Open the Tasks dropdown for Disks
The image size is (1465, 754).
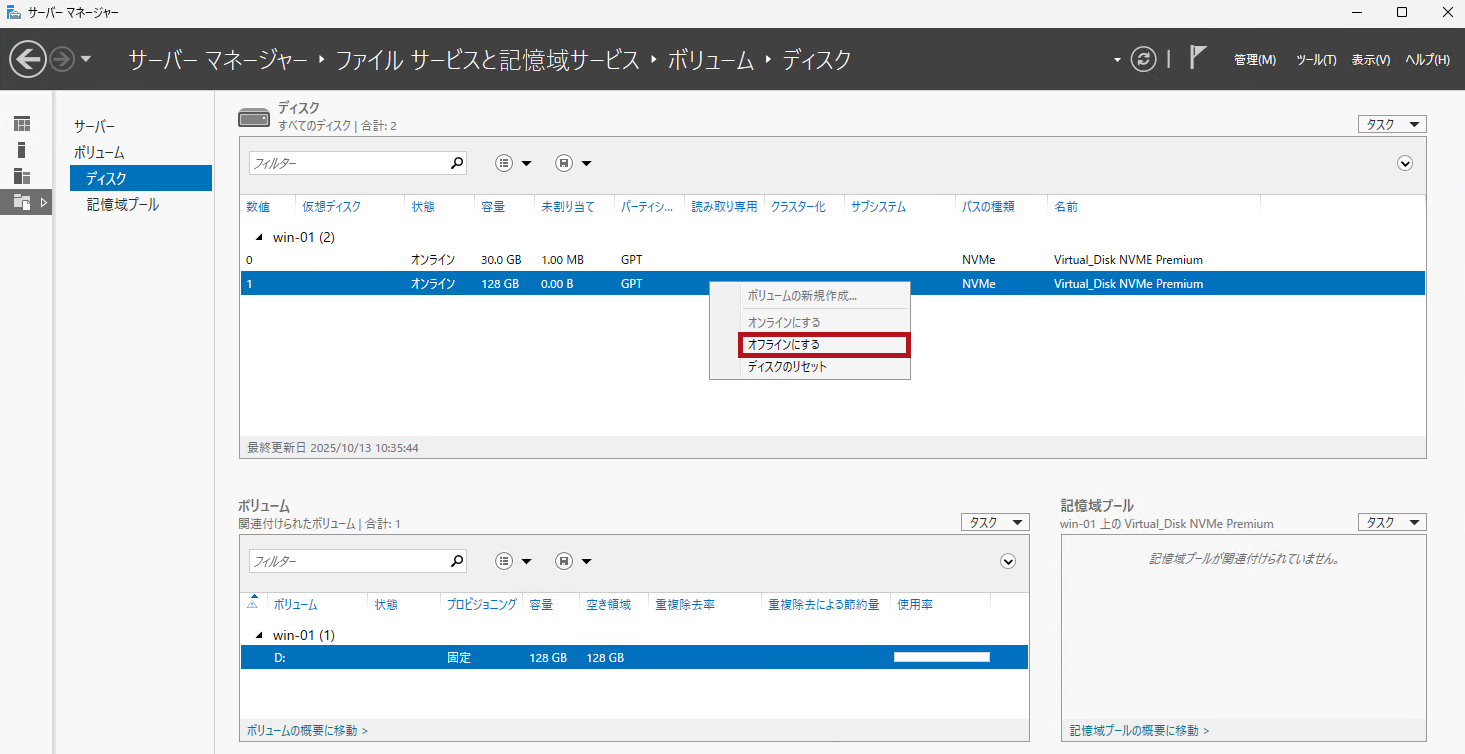[1391, 124]
